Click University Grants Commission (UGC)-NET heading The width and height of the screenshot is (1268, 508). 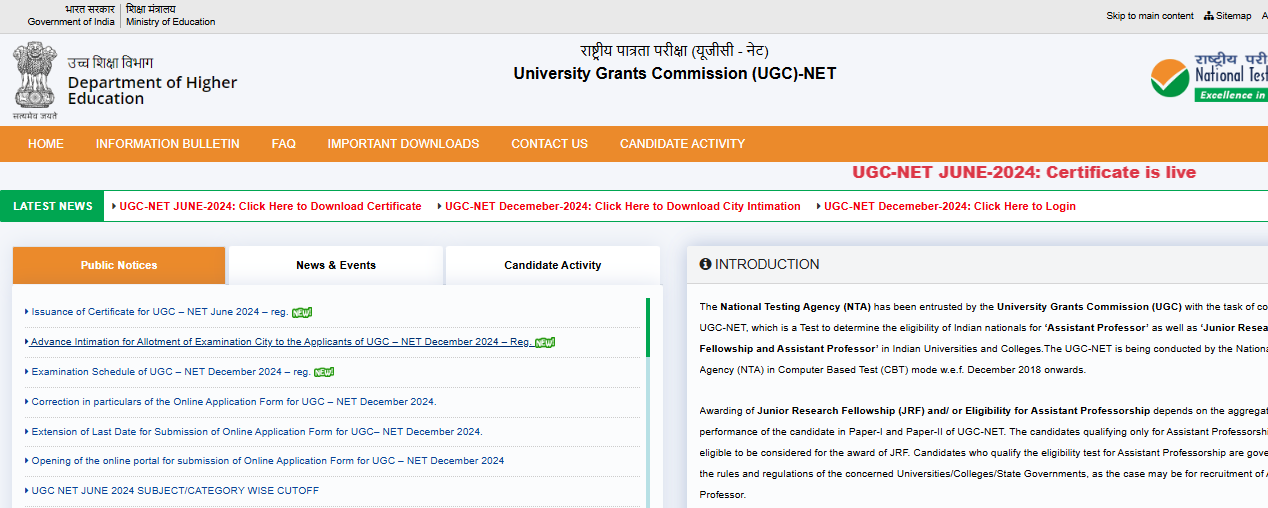click(675, 73)
